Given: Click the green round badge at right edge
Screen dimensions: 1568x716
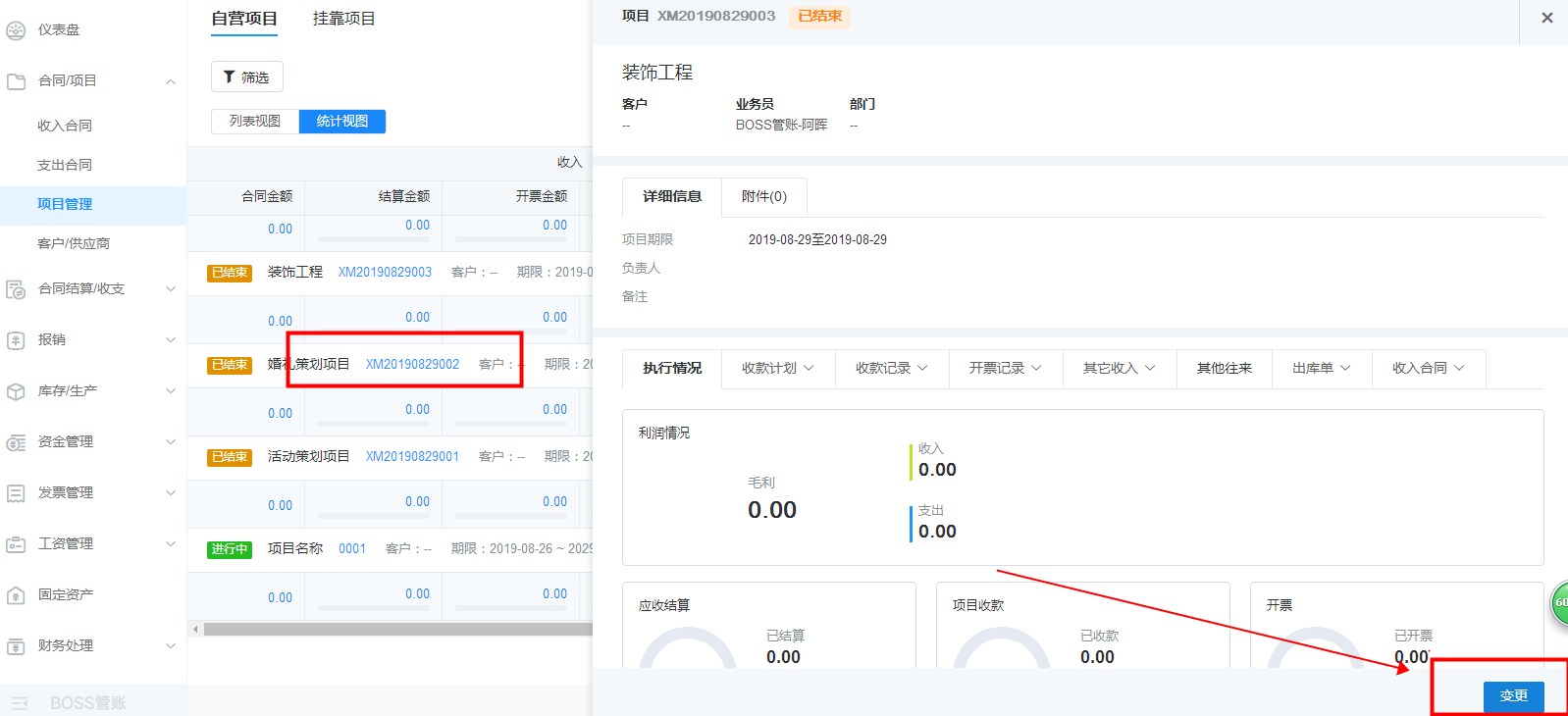Looking at the screenshot, I should pyautogui.click(x=1559, y=602).
